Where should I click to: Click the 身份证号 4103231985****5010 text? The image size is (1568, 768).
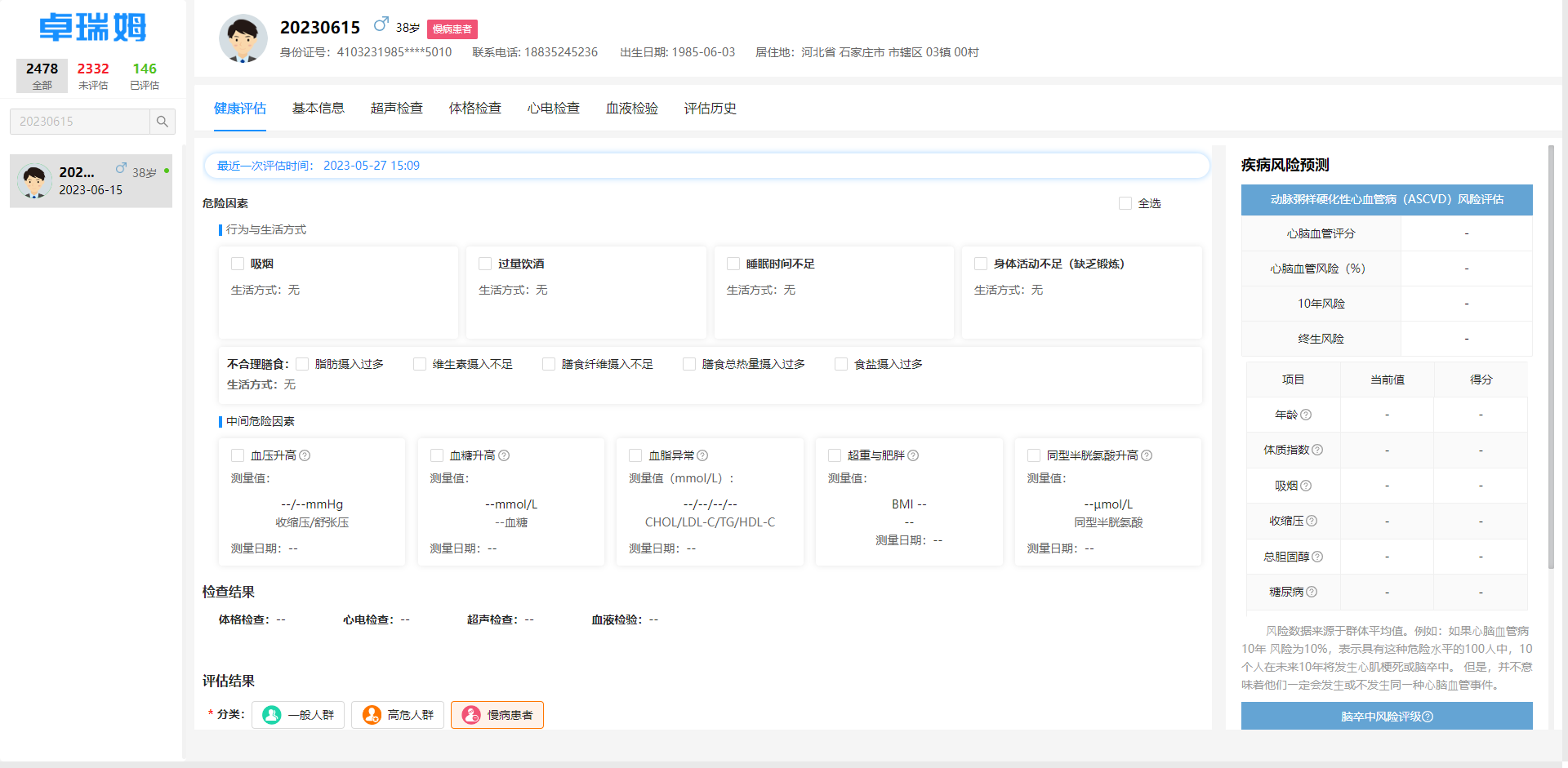[366, 52]
